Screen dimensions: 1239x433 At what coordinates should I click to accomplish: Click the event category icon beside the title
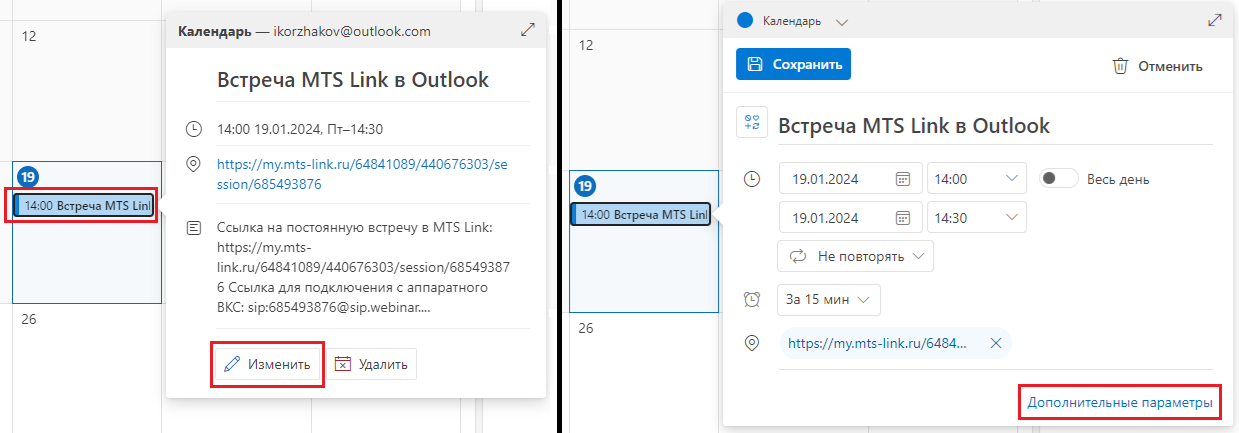(751, 123)
